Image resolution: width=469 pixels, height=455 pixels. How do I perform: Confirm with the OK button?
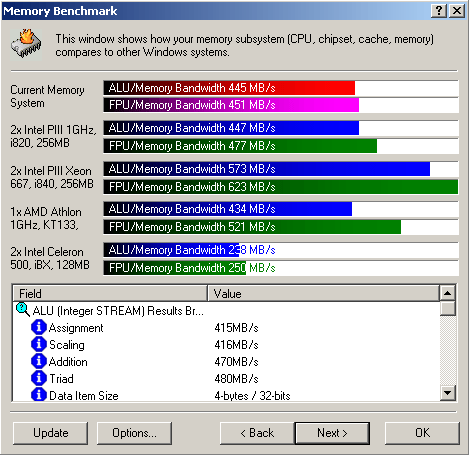(x=422, y=433)
